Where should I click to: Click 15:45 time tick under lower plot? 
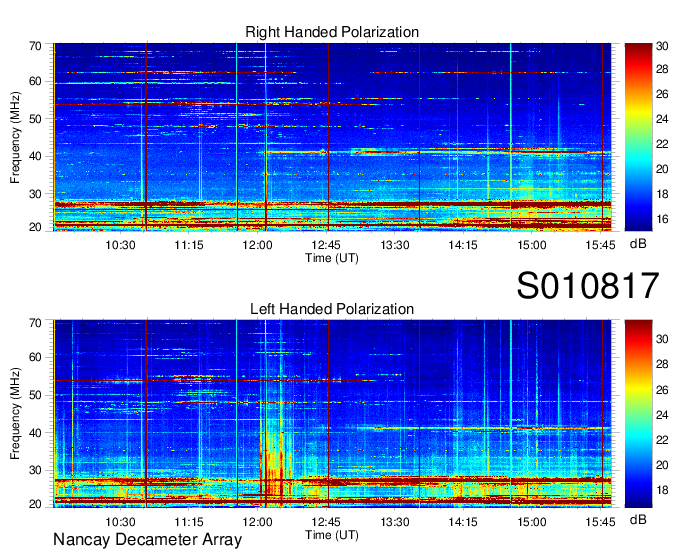tap(600, 522)
